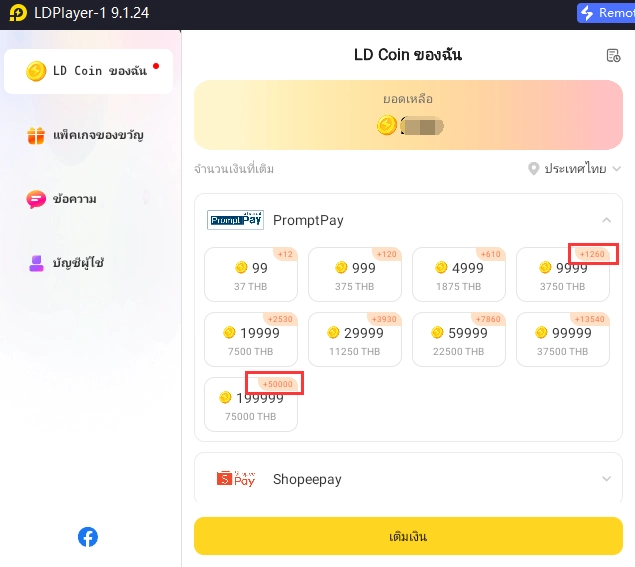Click the PromptPay logo
The image size is (635, 567).
(x=235, y=220)
